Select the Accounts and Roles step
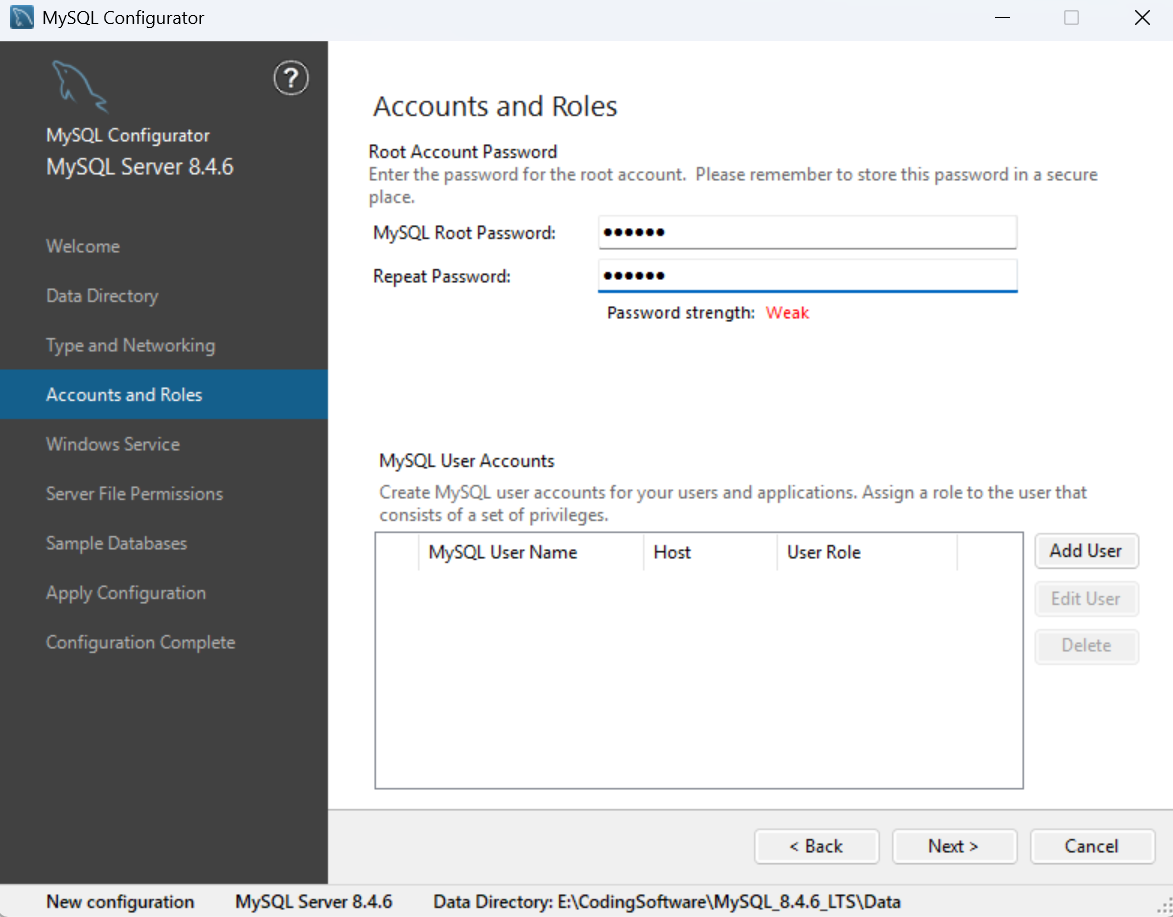The height and width of the screenshot is (917, 1173). (123, 394)
